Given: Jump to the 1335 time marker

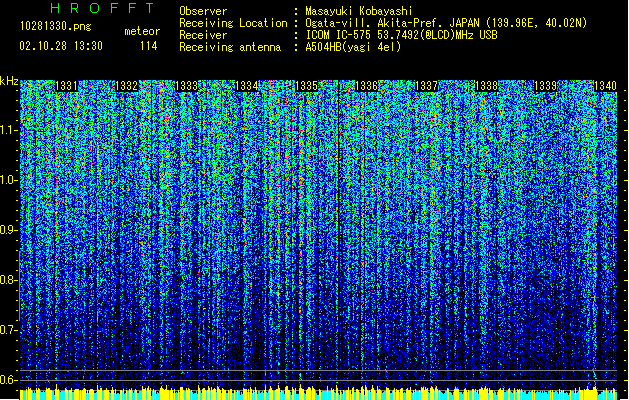Looking at the screenshot, I should [x=306, y=87].
